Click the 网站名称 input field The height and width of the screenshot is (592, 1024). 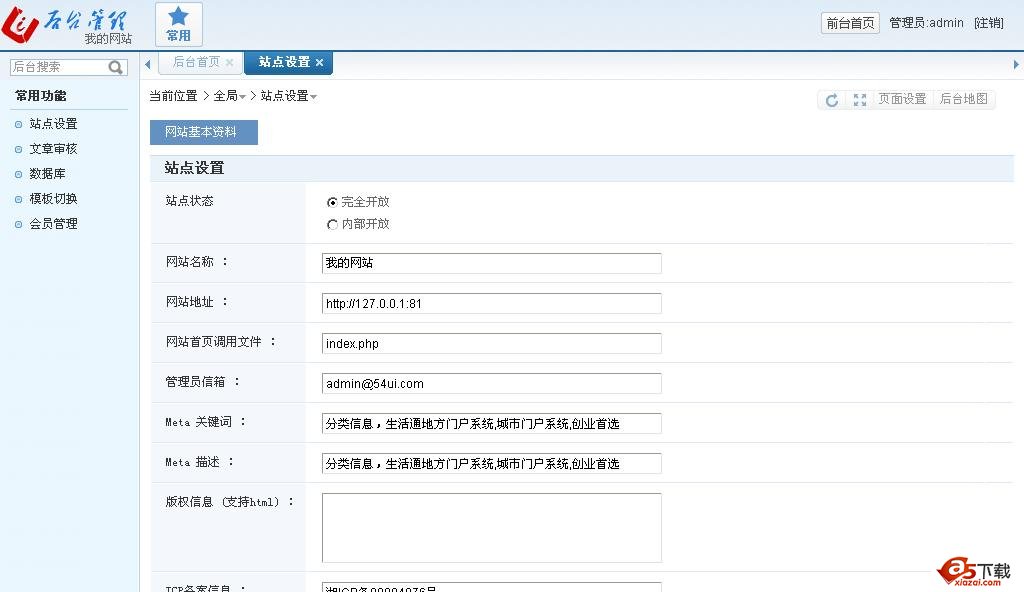(x=491, y=263)
